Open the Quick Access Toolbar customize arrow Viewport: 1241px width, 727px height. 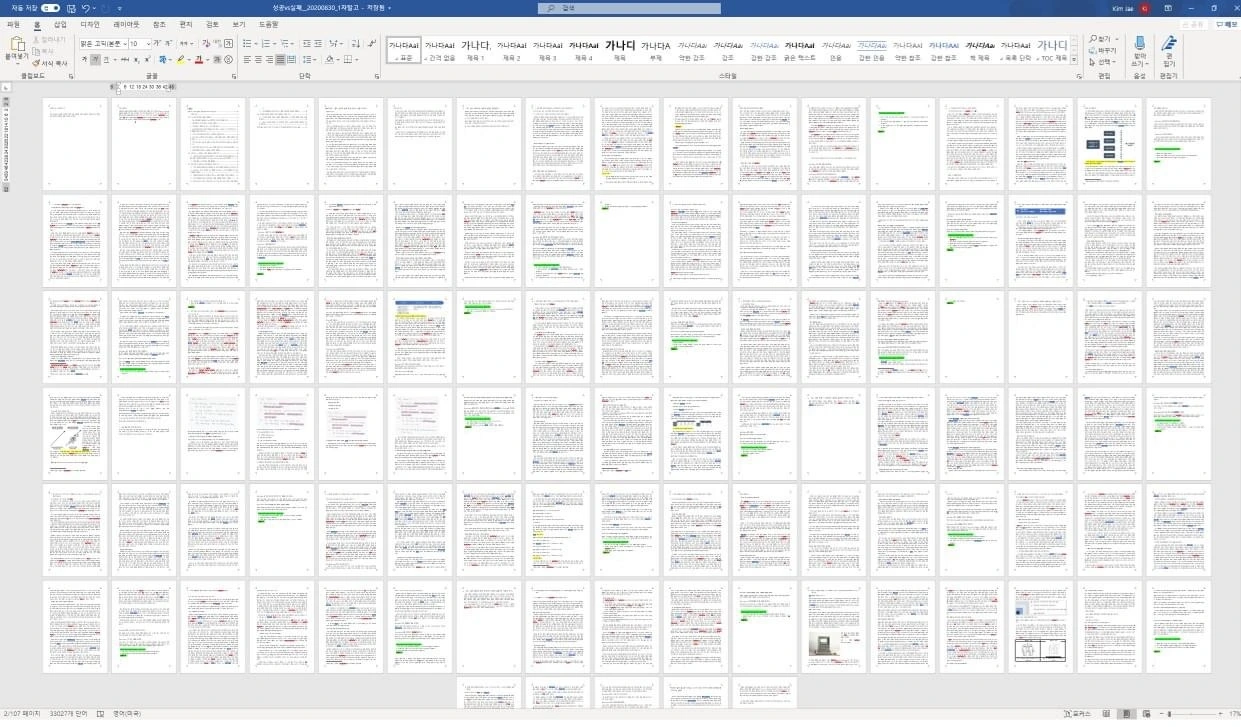[119, 8]
